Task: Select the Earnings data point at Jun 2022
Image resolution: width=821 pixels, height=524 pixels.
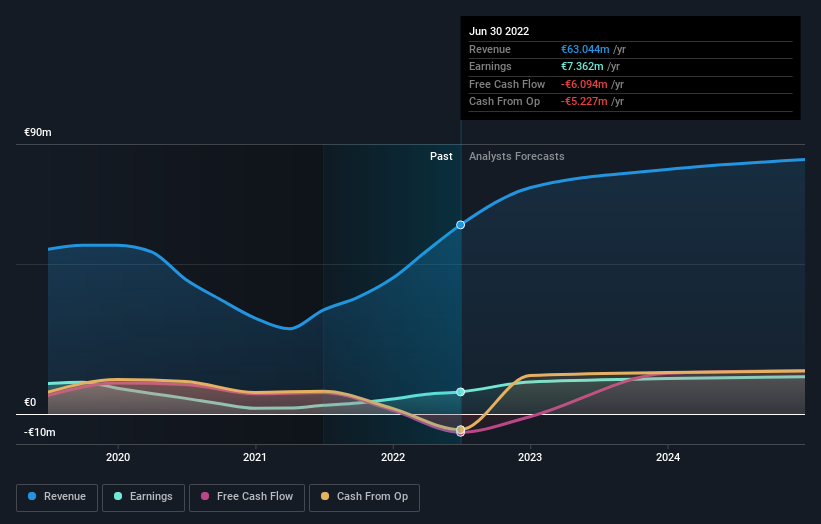Action: coord(460,392)
